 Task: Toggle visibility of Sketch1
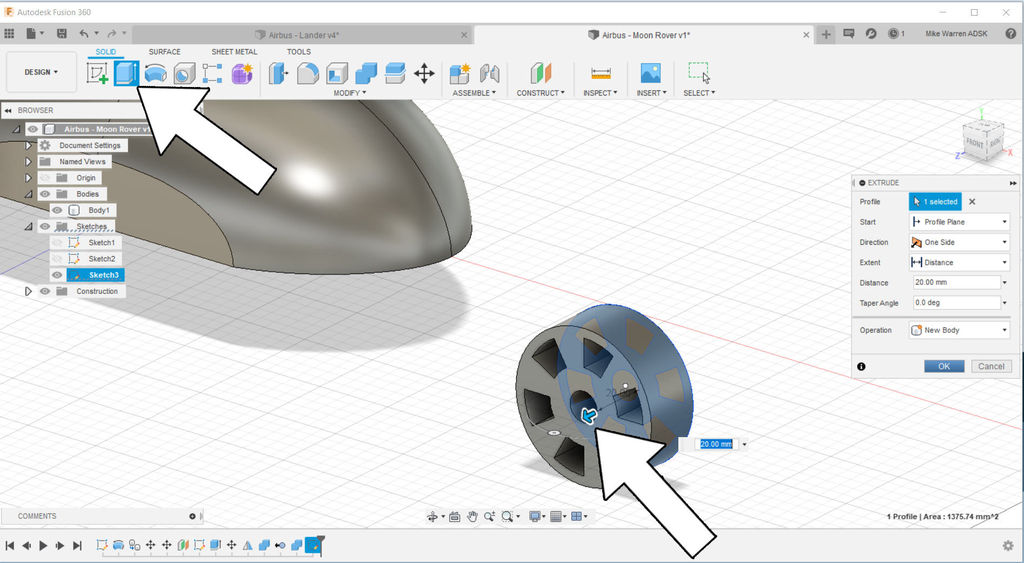[x=57, y=242]
